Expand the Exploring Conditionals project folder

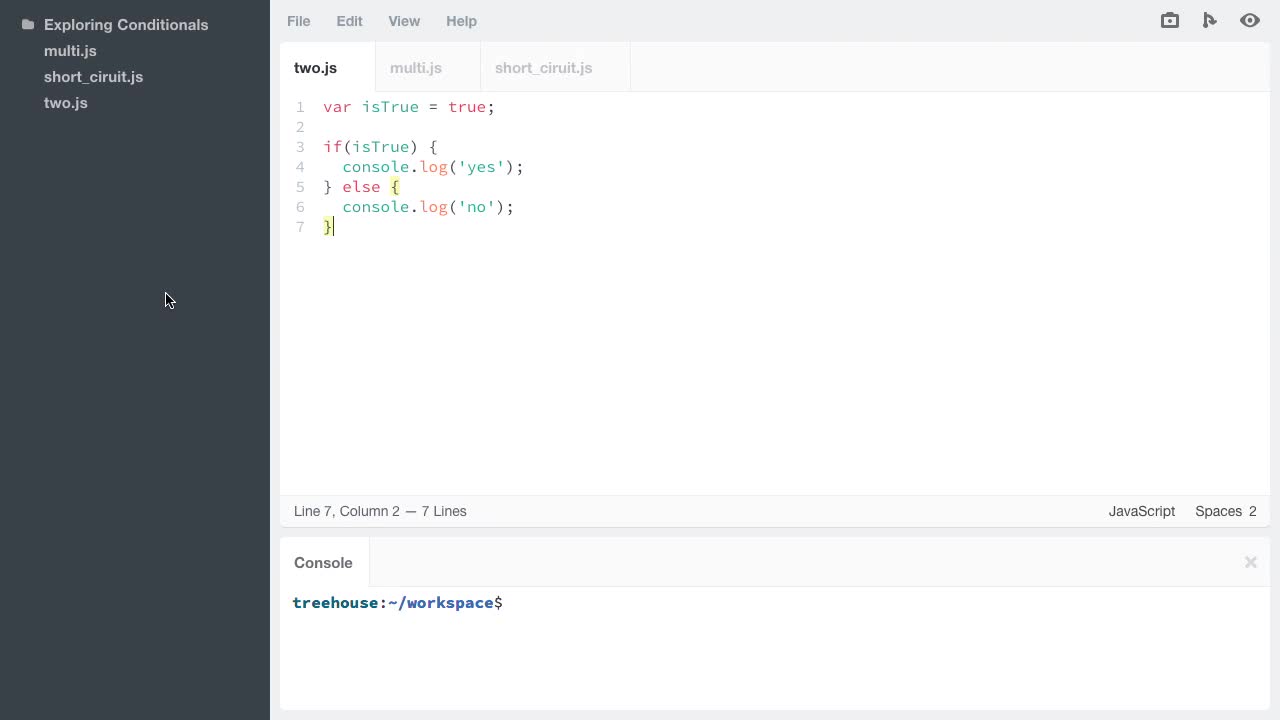point(126,24)
